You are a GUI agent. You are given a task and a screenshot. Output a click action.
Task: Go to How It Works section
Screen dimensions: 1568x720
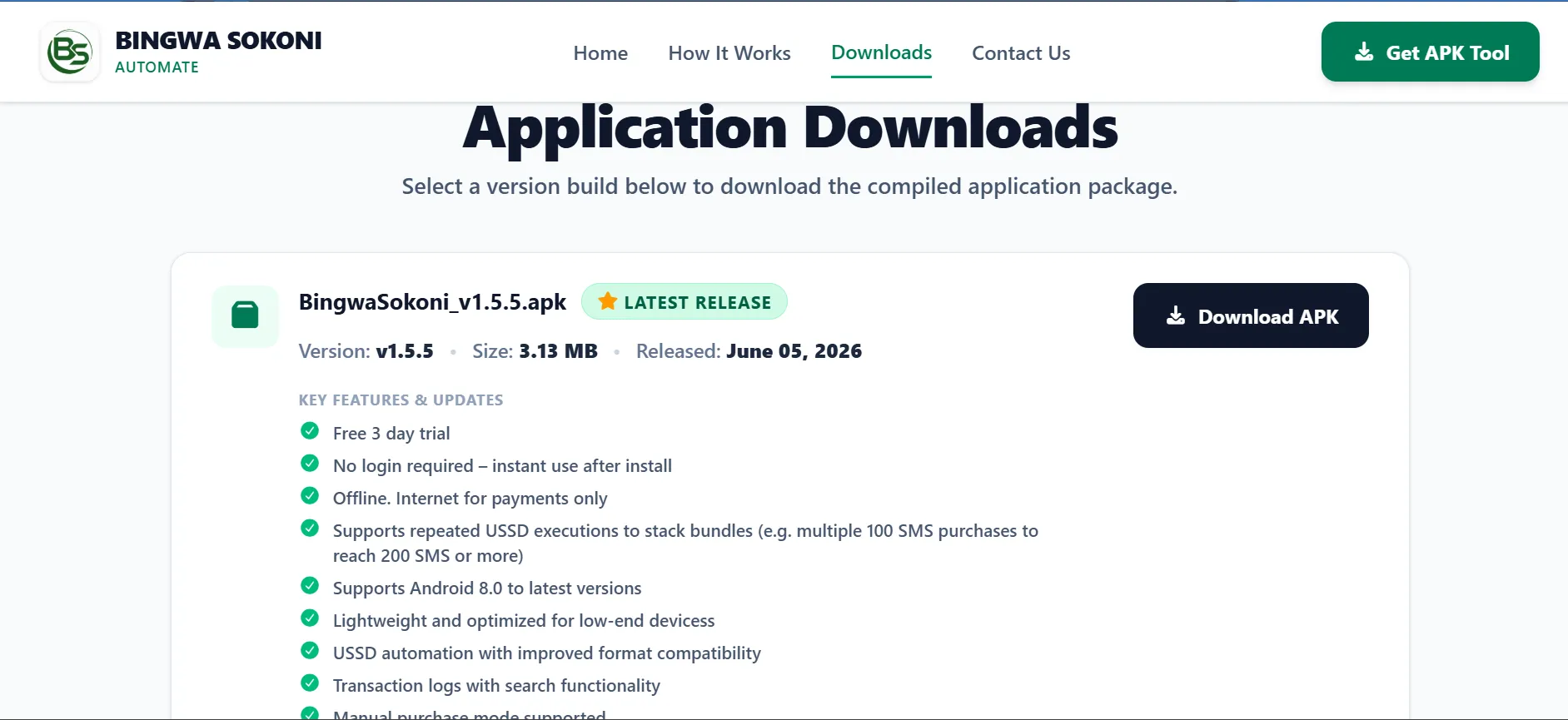(729, 52)
